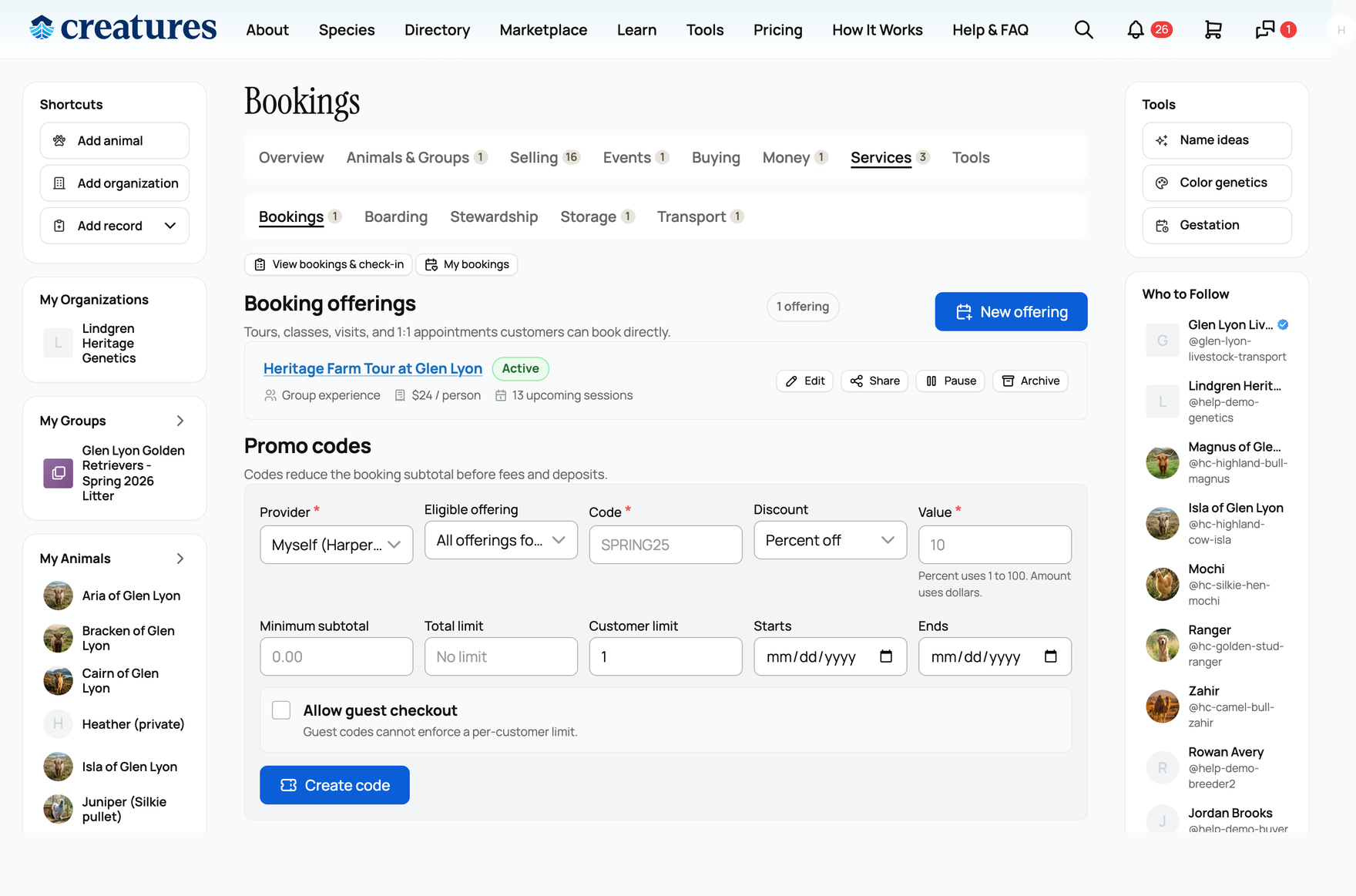Screen dimensions: 1356x896
Task: Open the Provider dropdown
Action: (336, 545)
